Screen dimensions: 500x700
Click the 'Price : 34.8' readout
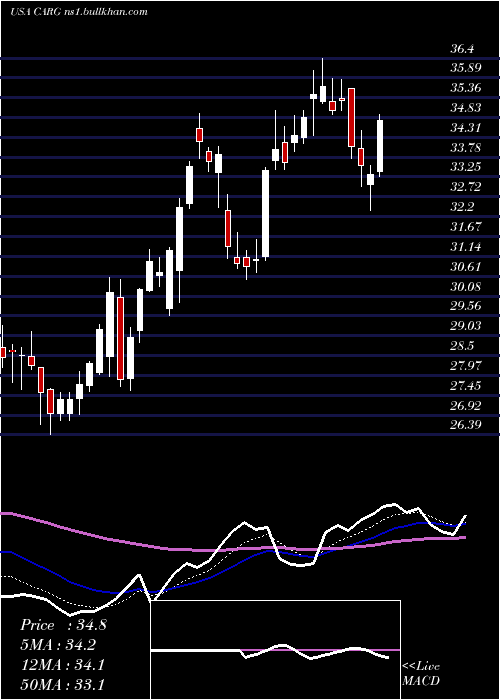63,625
